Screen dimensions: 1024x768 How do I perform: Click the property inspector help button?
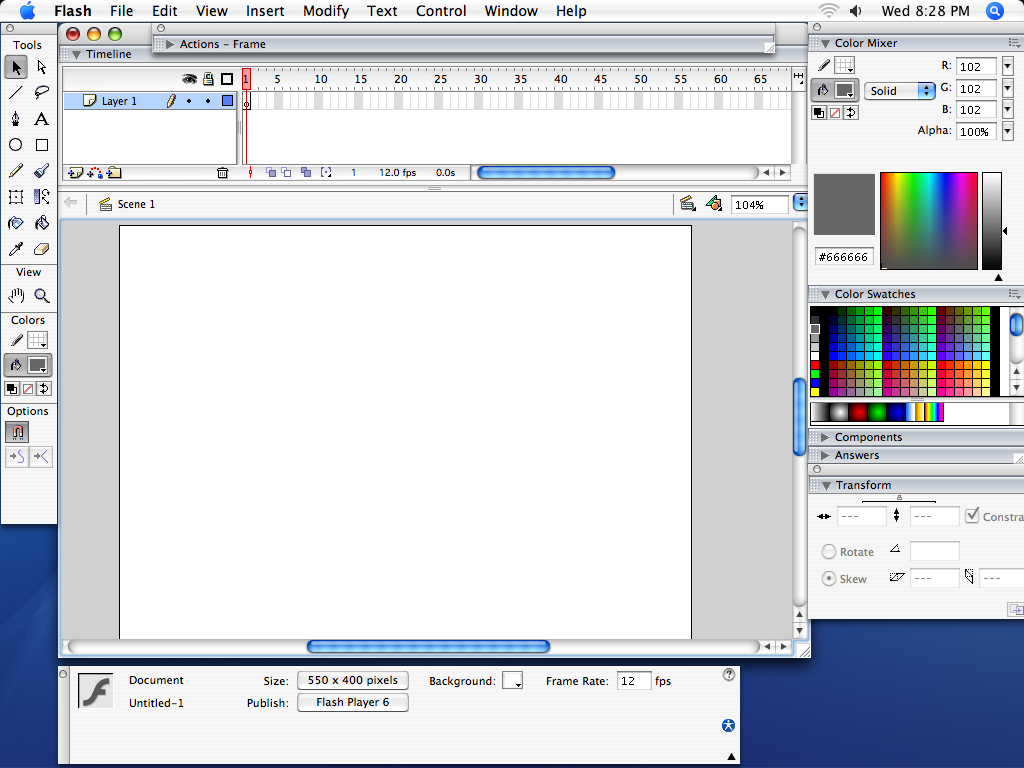point(729,675)
